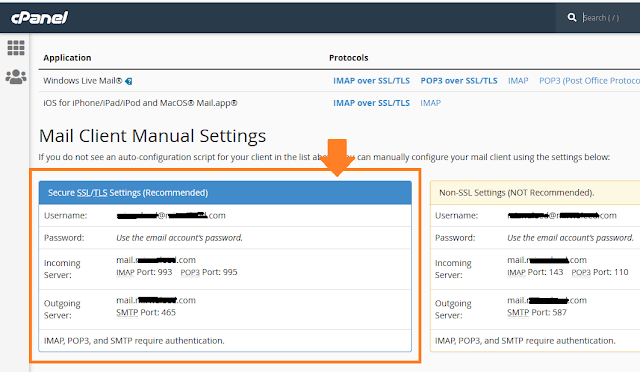Image resolution: width=640 pixels, height=372 pixels.
Task: Click the cPanel logo
Action: tap(39, 18)
